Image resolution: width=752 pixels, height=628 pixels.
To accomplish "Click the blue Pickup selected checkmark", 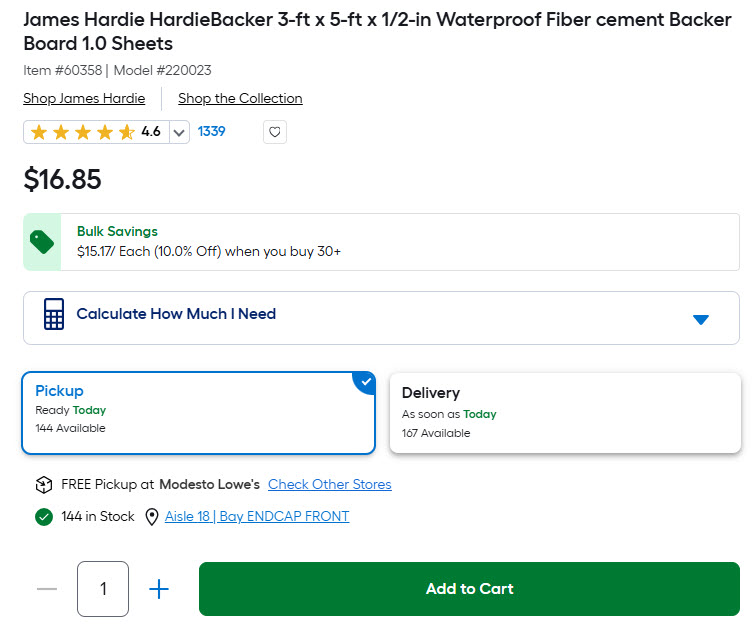I will [366, 381].
